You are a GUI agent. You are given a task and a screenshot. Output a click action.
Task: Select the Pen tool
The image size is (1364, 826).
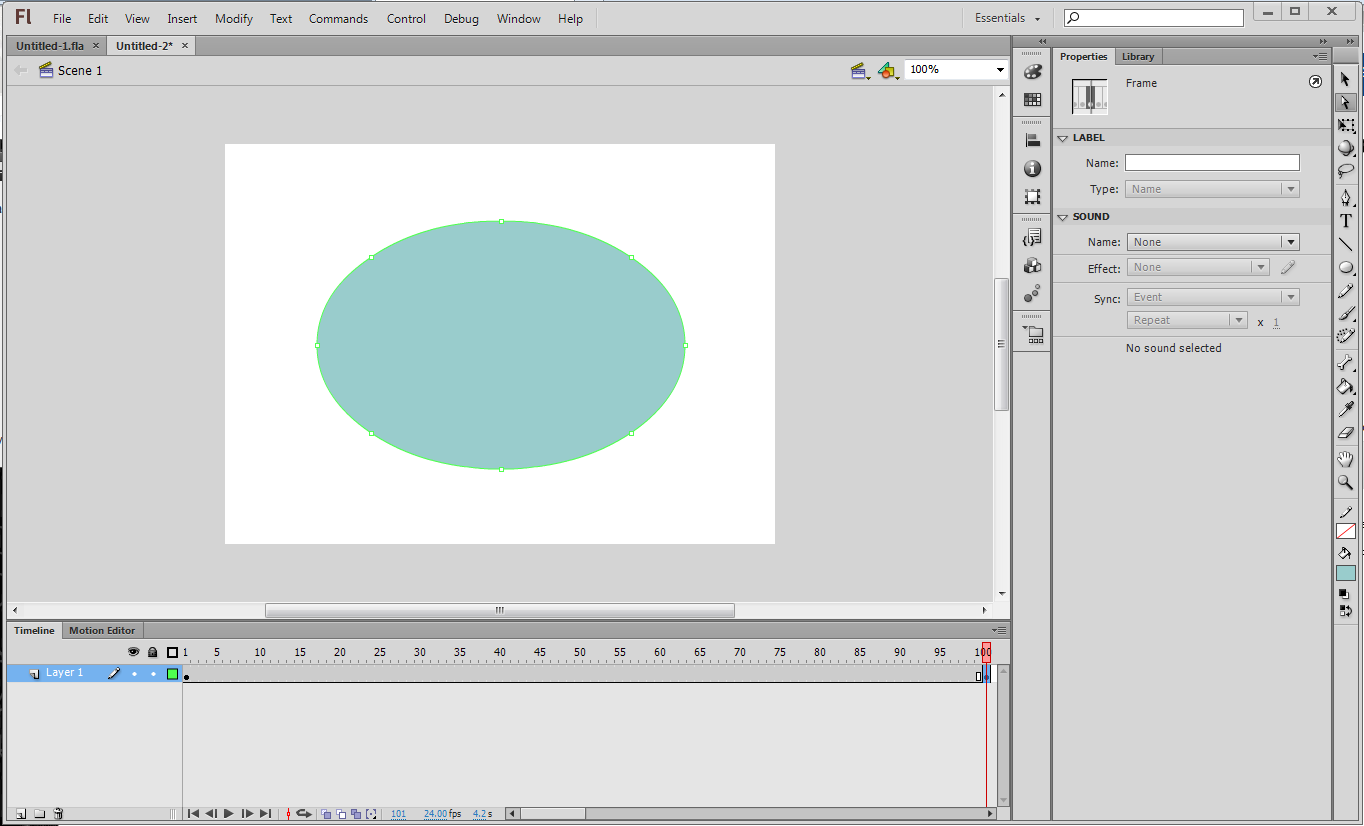(1345, 197)
